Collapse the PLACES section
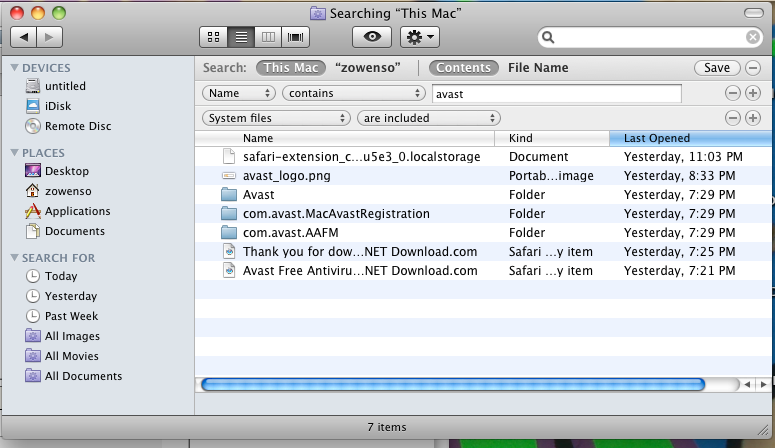The image size is (775, 448). click(x=14, y=153)
